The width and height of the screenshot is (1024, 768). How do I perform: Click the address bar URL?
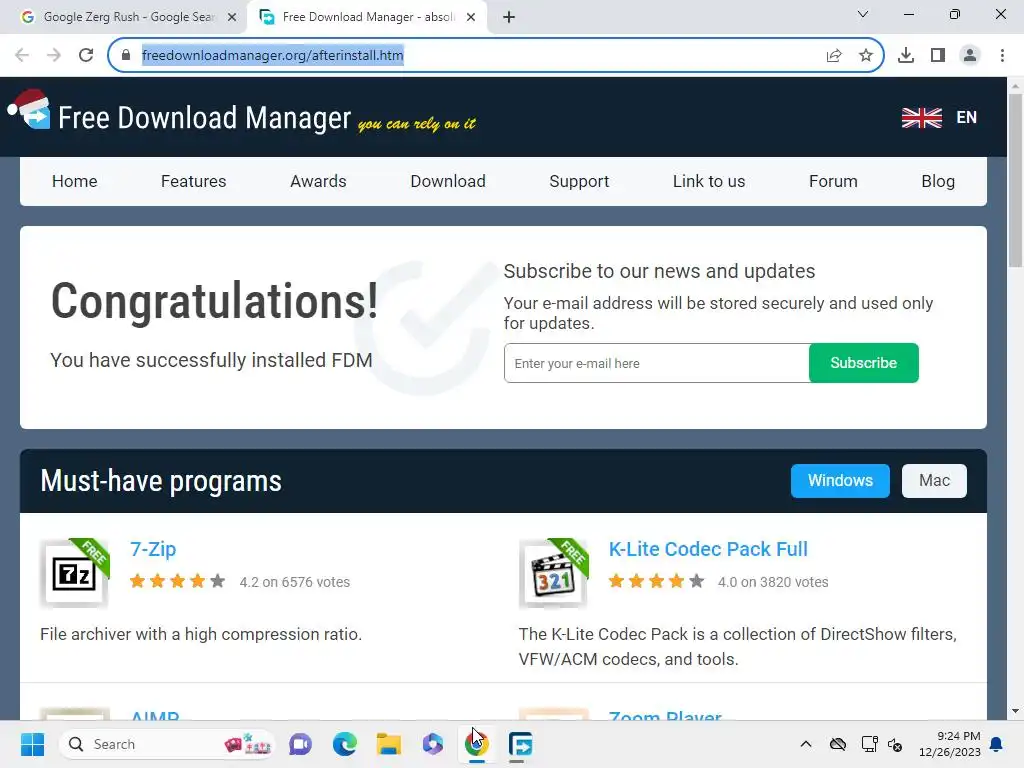pos(272,56)
